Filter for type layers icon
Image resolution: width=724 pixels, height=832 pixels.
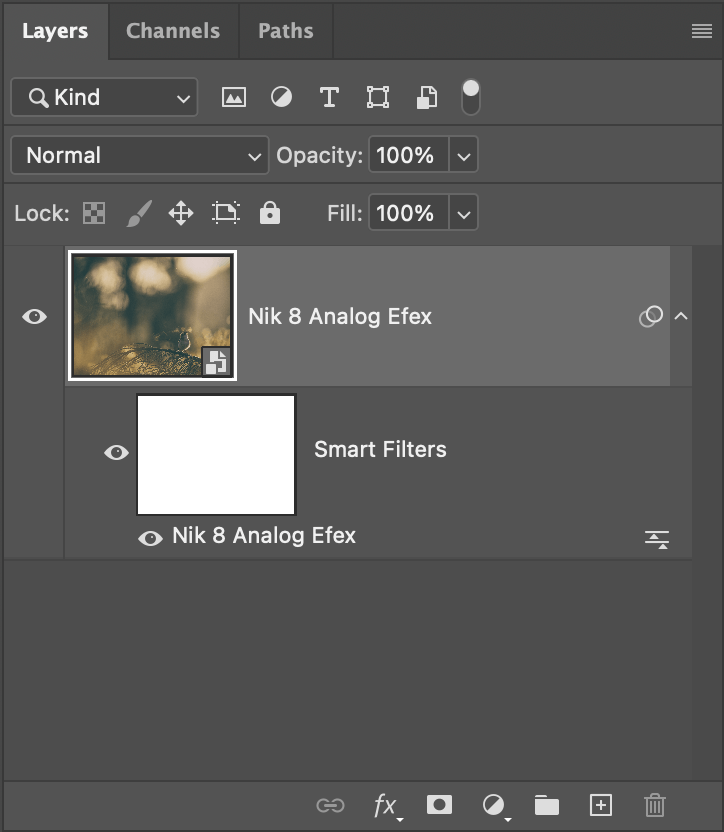pos(329,98)
